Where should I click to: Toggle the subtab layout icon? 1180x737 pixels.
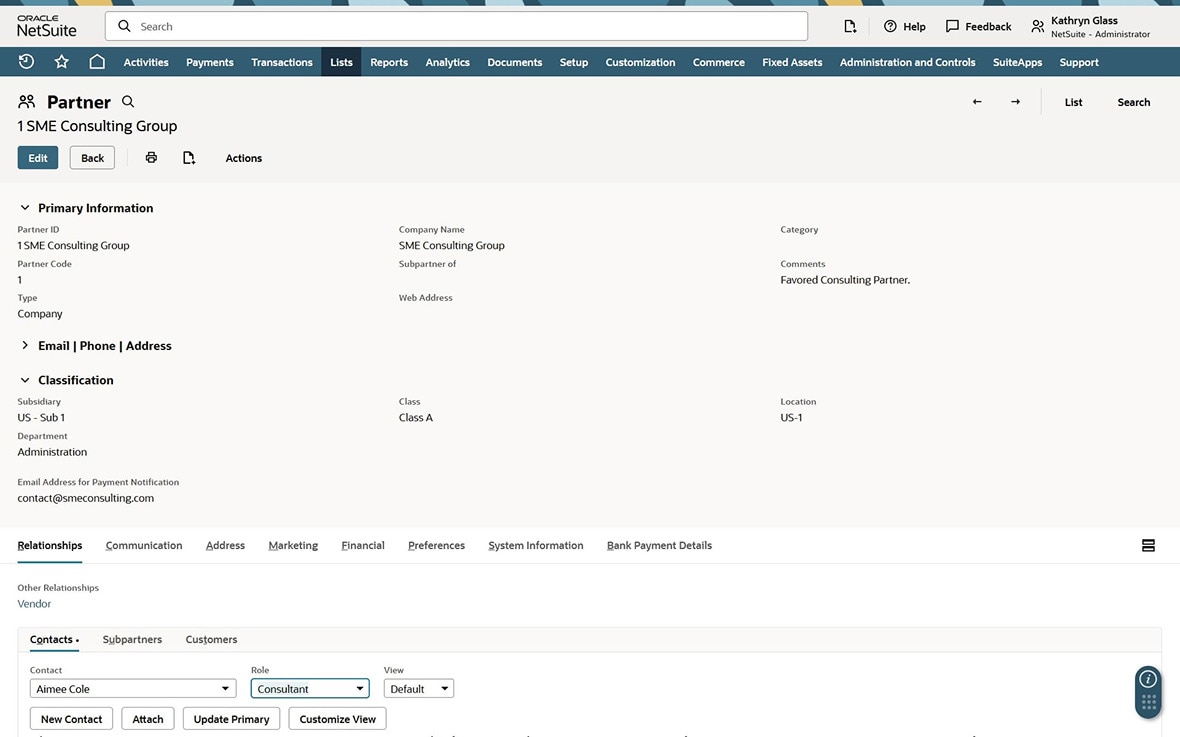pyautogui.click(x=1148, y=546)
